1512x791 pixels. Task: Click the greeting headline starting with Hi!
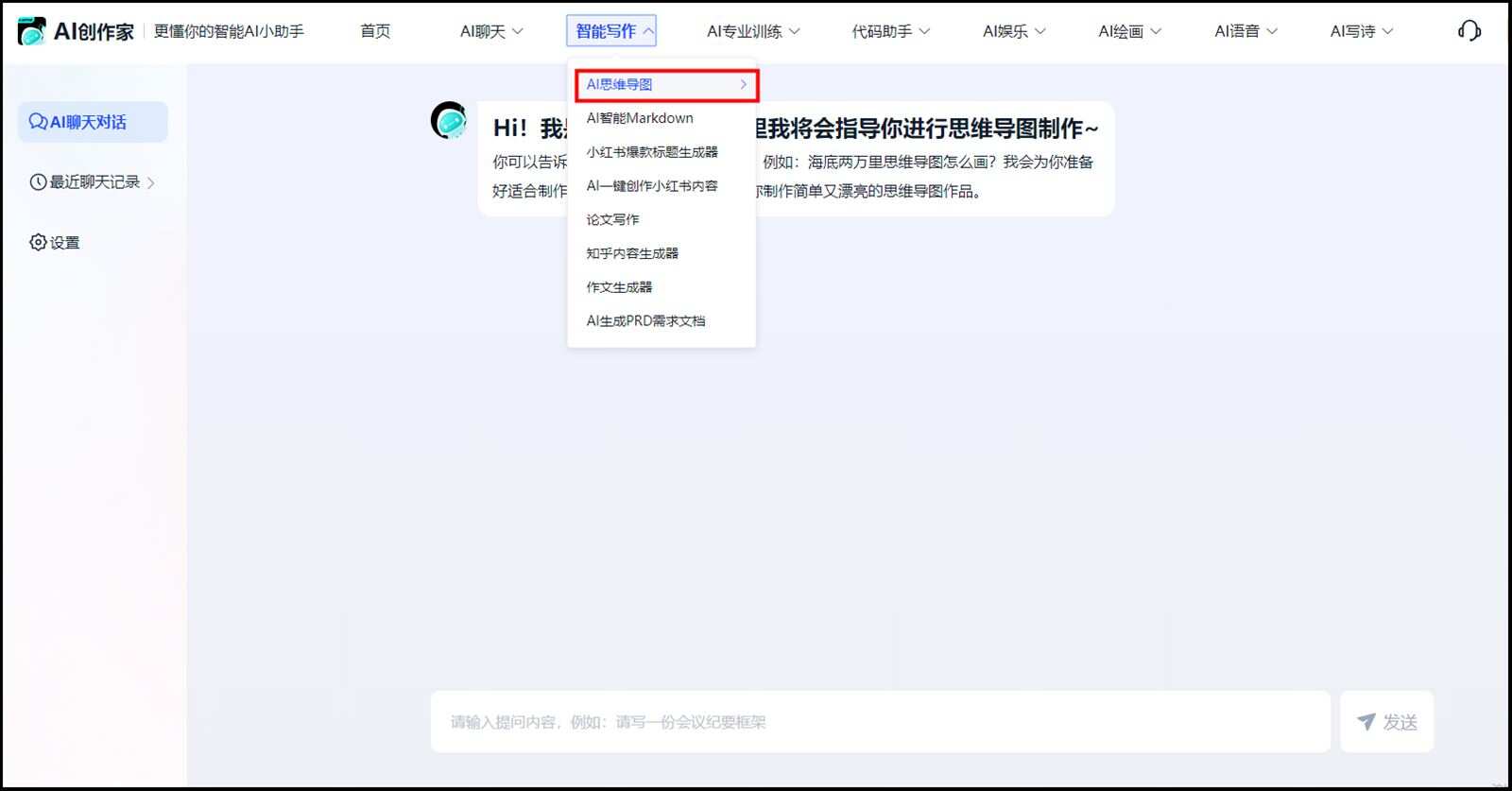click(x=796, y=128)
